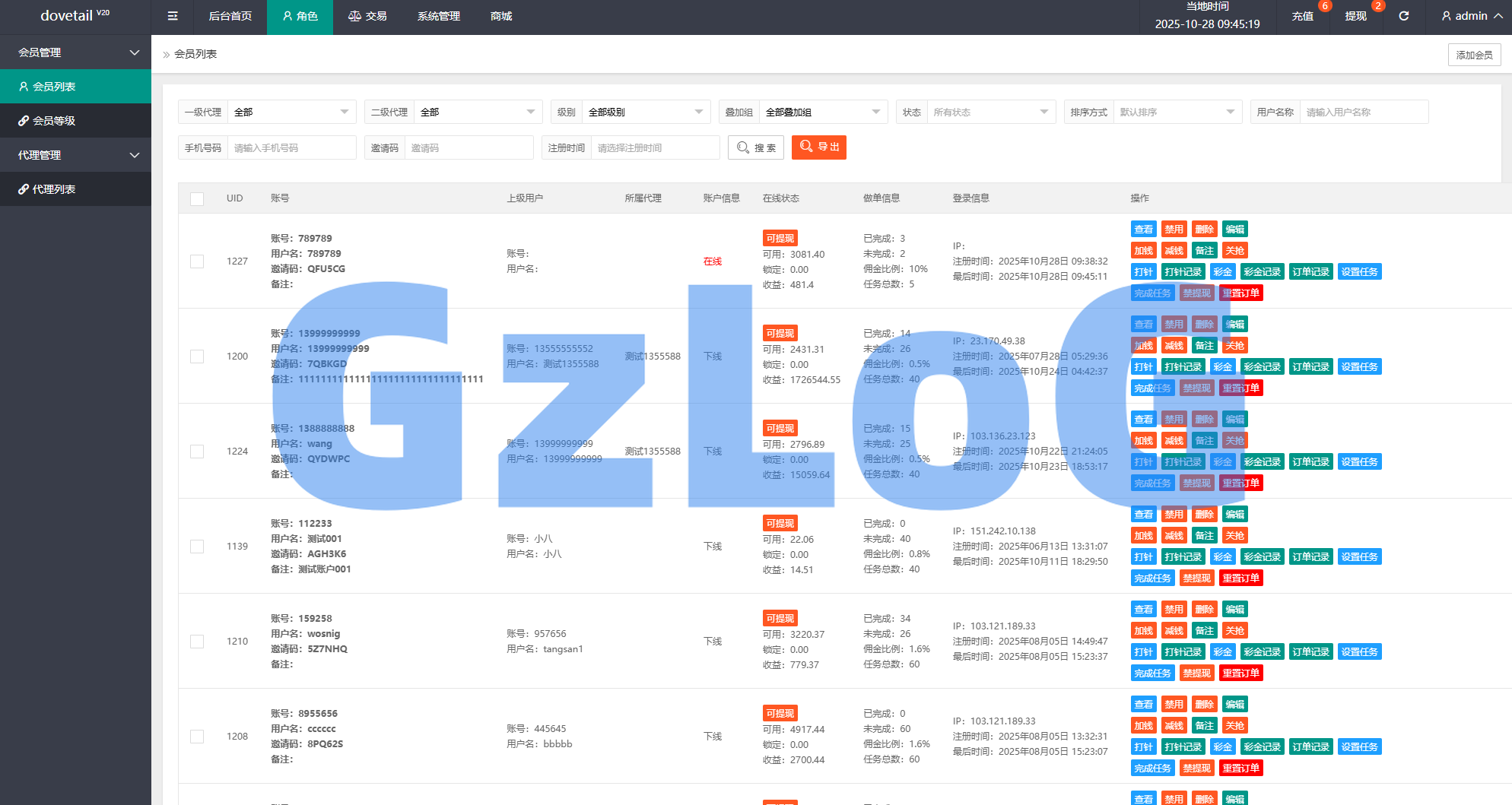Image resolution: width=1512 pixels, height=805 pixels.
Task: Open 会员等级 in the sidebar
Action: pos(75,121)
